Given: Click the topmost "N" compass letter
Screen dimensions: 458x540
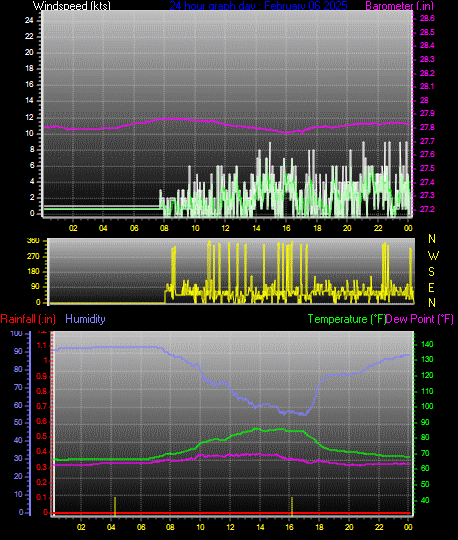Looking at the screenshot, I should (x=432, y=239).
